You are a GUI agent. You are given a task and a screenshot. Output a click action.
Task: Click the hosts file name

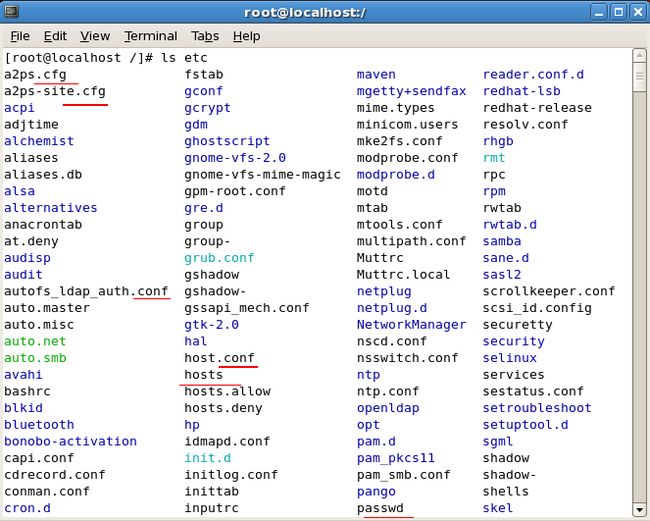(x=204, y=375)
